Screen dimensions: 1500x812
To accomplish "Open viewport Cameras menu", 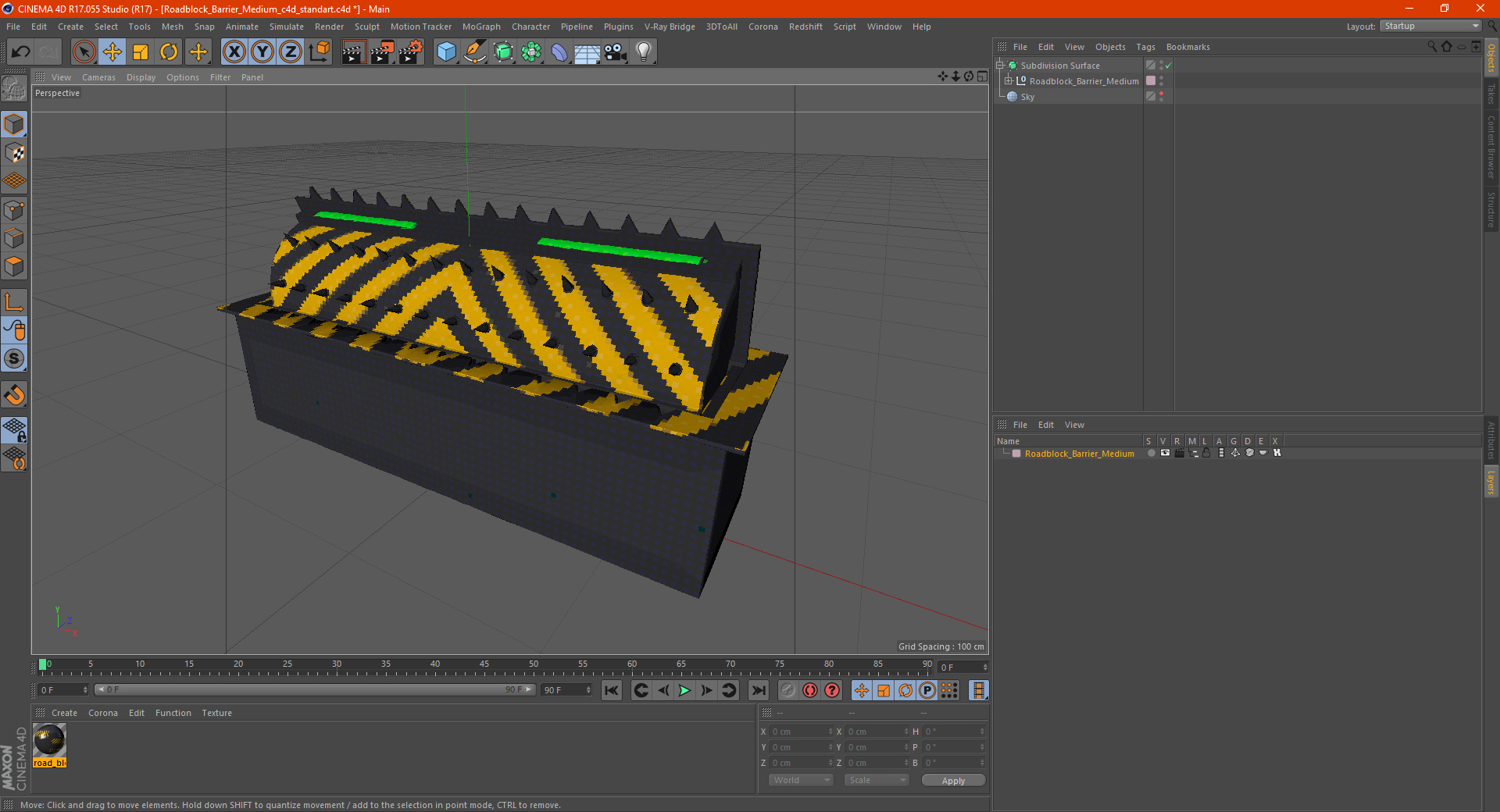I will tap(98, 77).
